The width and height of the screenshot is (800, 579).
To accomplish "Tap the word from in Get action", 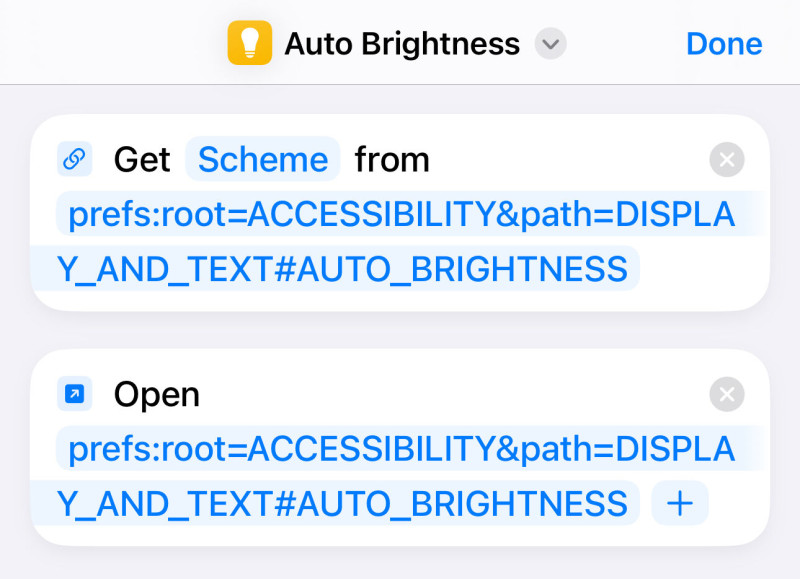I will pyautogui.click(x=392, y=160).
